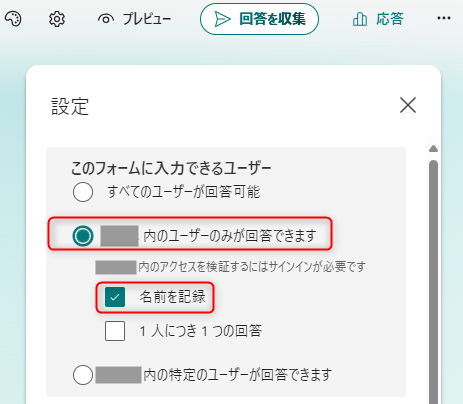This screenshot has width=463, height=404.
Task: Click the settings gear icon
Action: click(57, 19)
